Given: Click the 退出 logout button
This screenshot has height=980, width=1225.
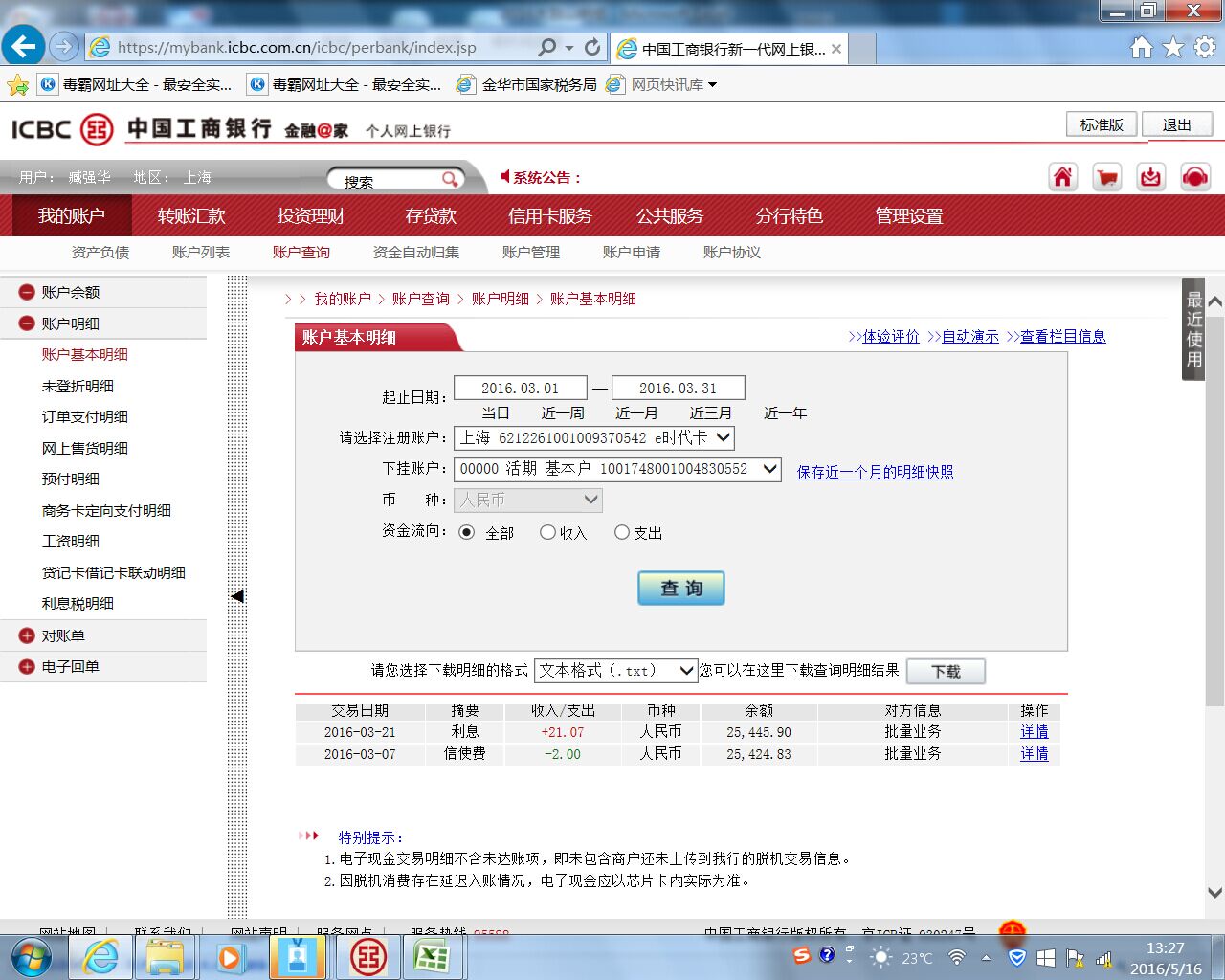Looking at the screenshot, I should [1177, 124].
